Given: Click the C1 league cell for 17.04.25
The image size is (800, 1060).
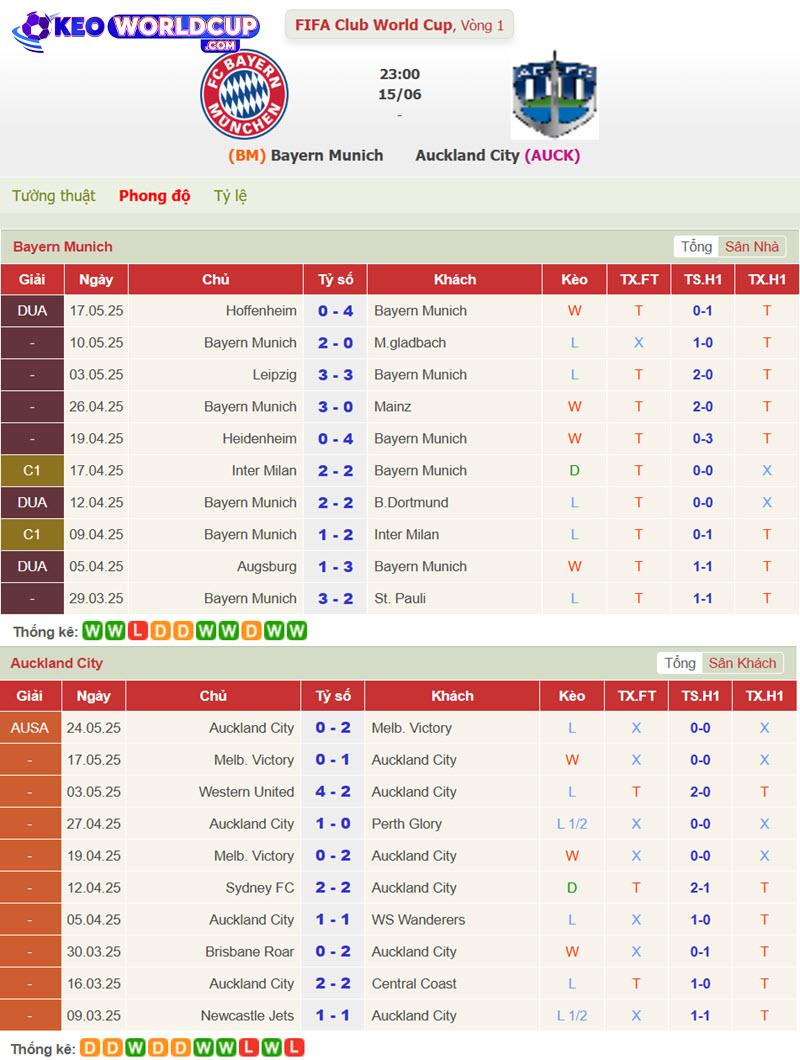Looking at the screenshot, I should [x=32, y=471].
